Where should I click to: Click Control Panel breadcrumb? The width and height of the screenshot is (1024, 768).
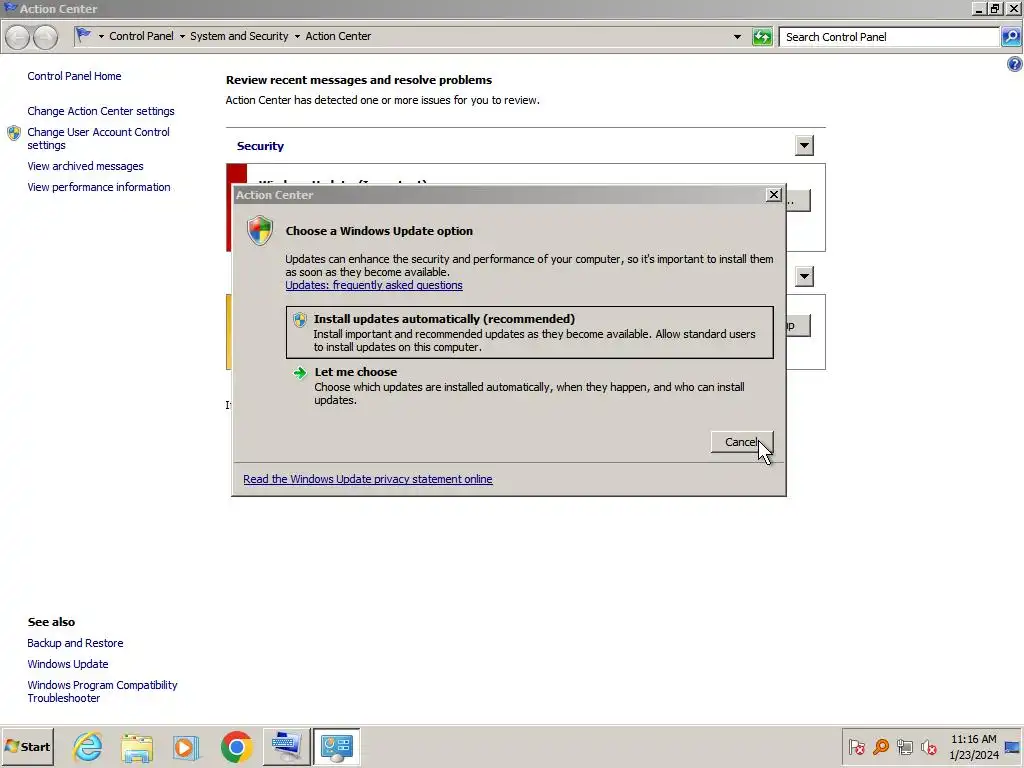[x=141, y=36]
